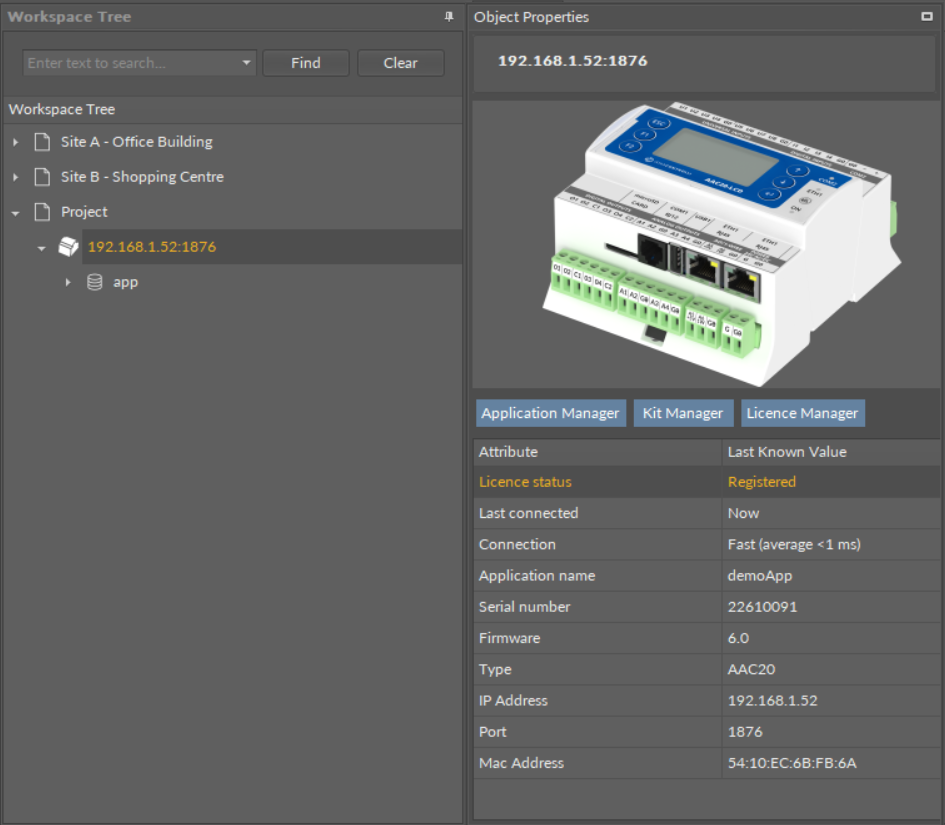Collapse the Project tree node
The image size is (945, 825).
click(x=15, y=212)
